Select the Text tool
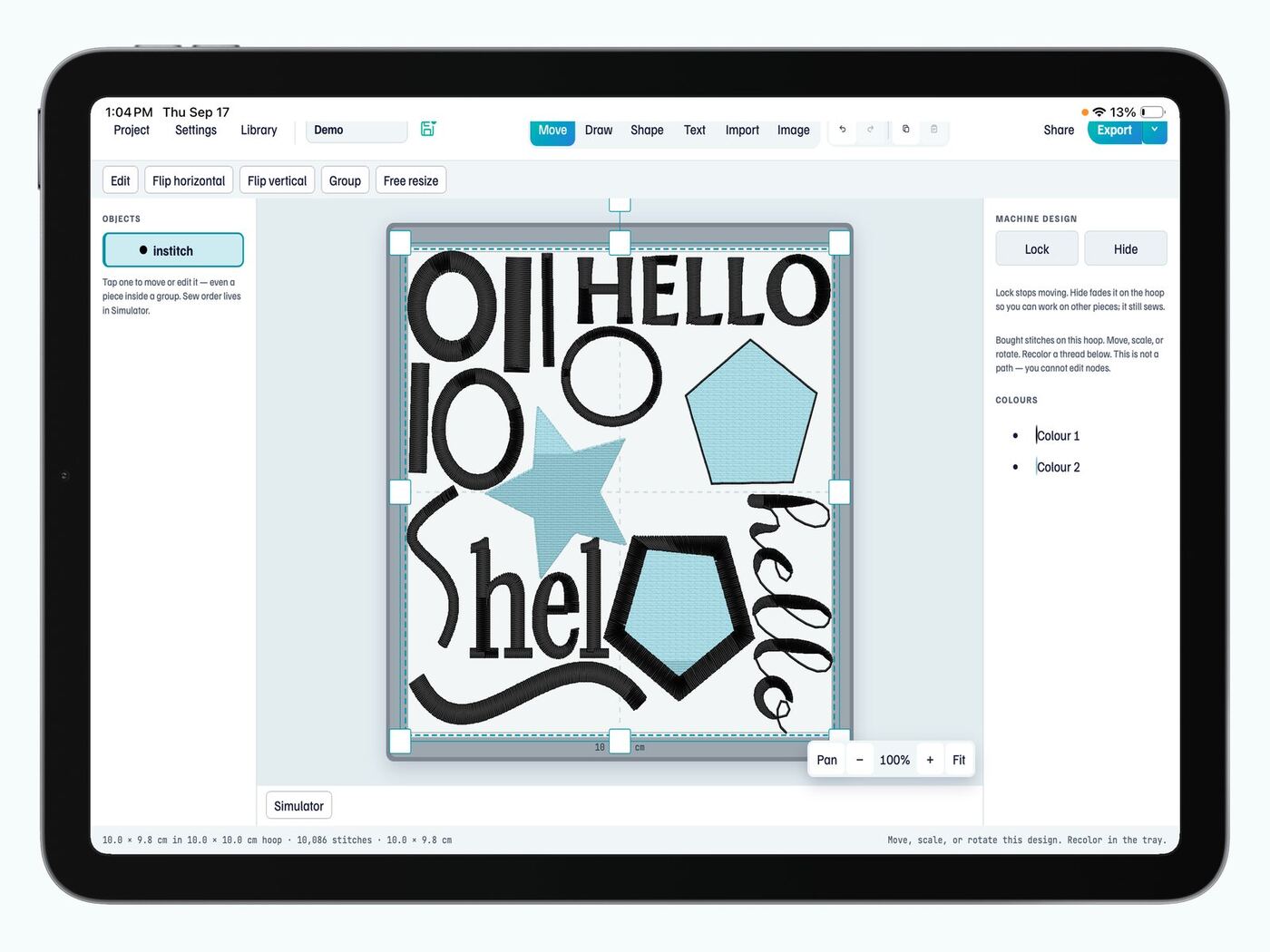This screenshot has height=952, width=1270. 695,131
